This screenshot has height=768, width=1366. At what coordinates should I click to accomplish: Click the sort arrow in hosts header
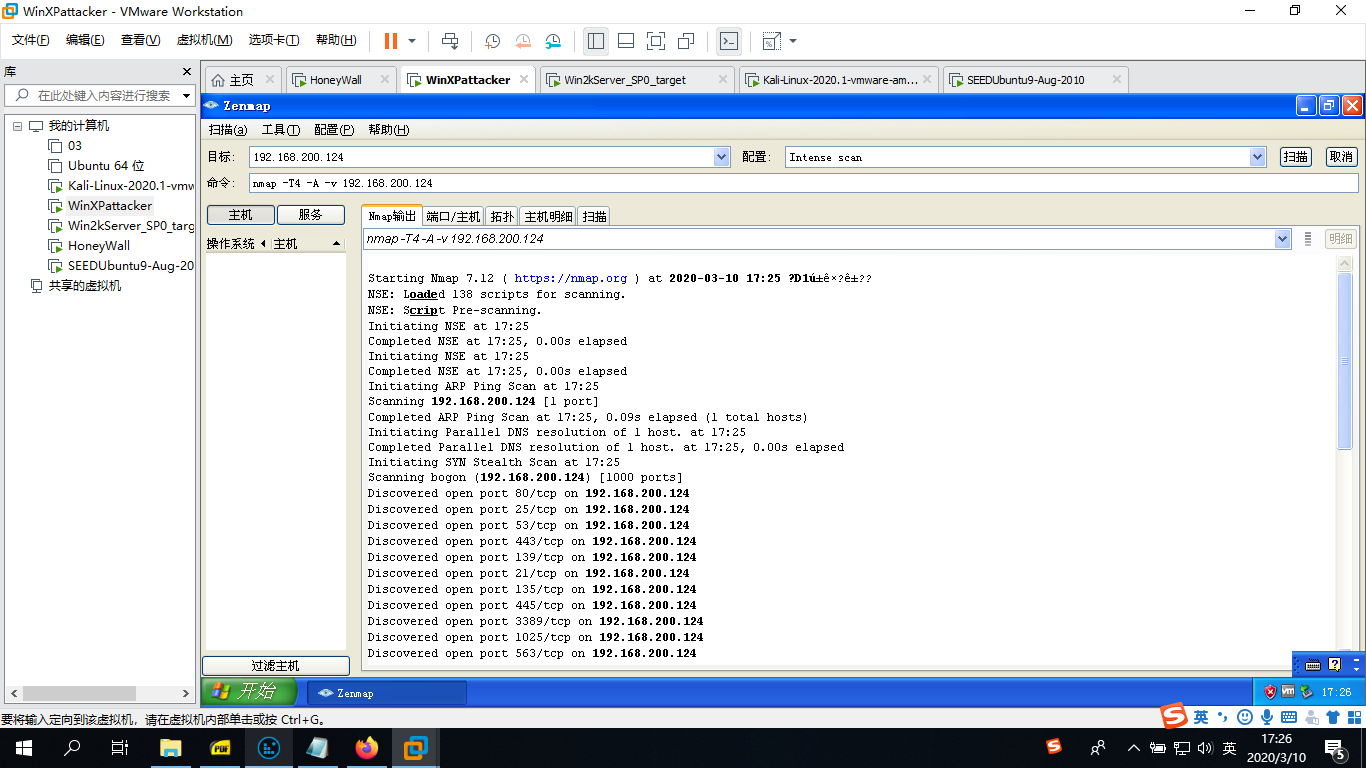pyautogui.click(x=336, y=244)
